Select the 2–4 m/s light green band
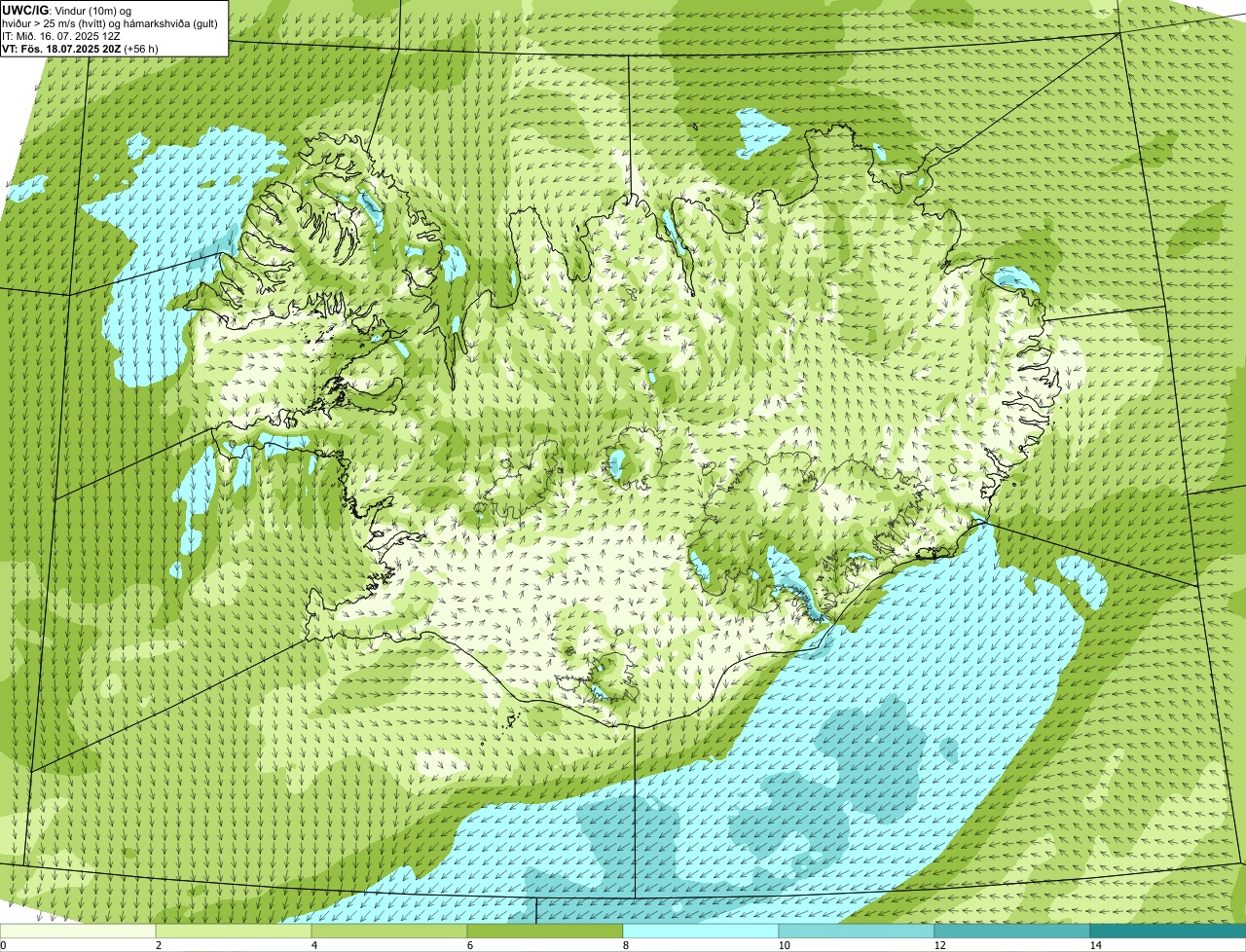This screenshot has height=952, width=1246. (234, 931)
